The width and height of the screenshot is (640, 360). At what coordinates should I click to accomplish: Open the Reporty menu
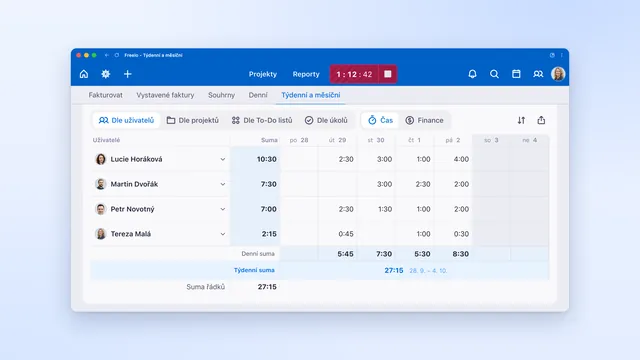tap(306, 74)
